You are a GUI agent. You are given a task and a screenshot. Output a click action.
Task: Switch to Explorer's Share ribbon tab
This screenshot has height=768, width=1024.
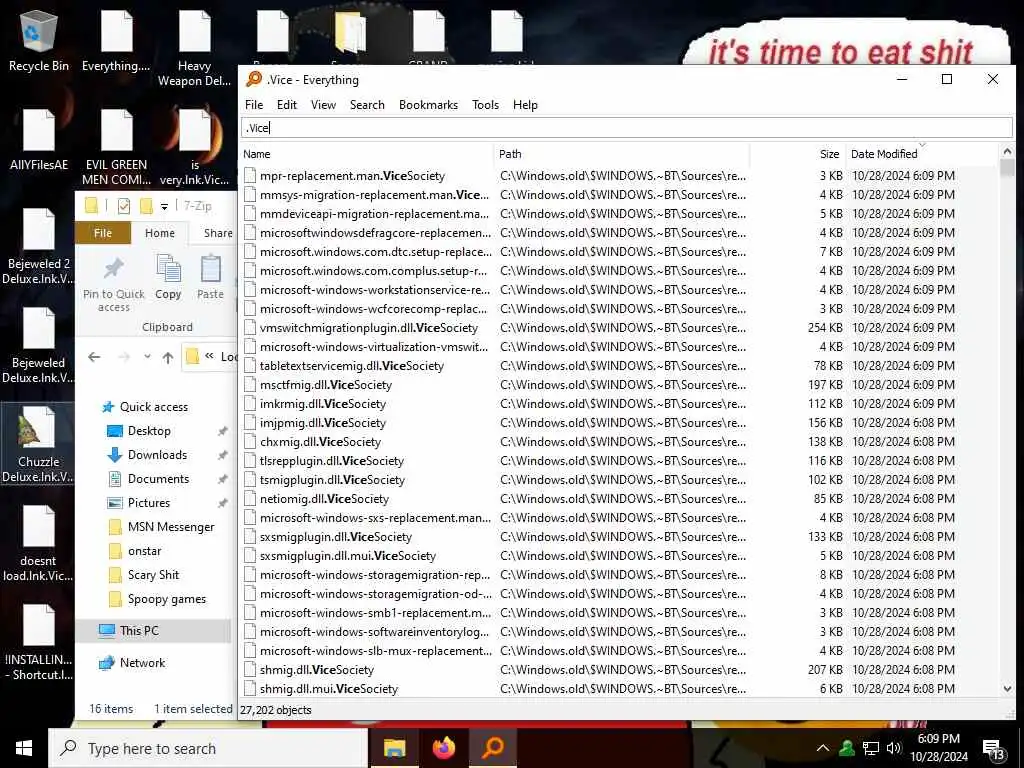tap(218, 233)
